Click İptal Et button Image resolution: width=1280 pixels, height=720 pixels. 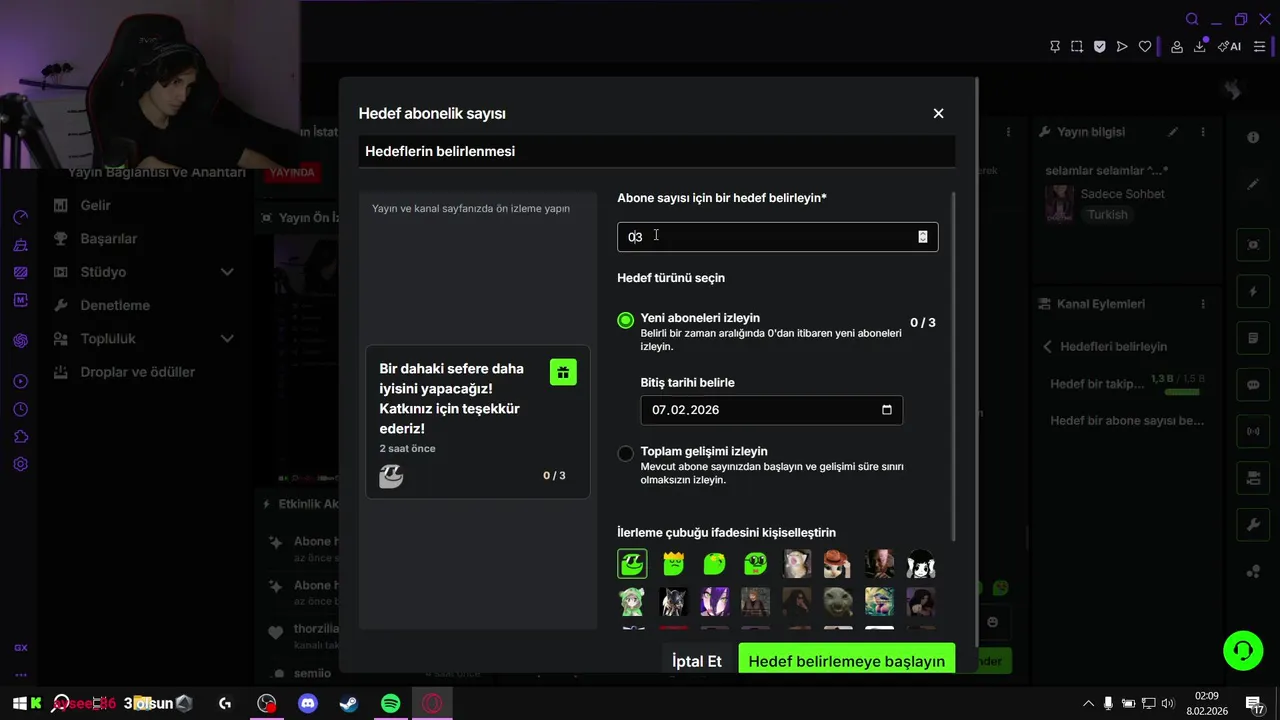(x=696, y=661)
